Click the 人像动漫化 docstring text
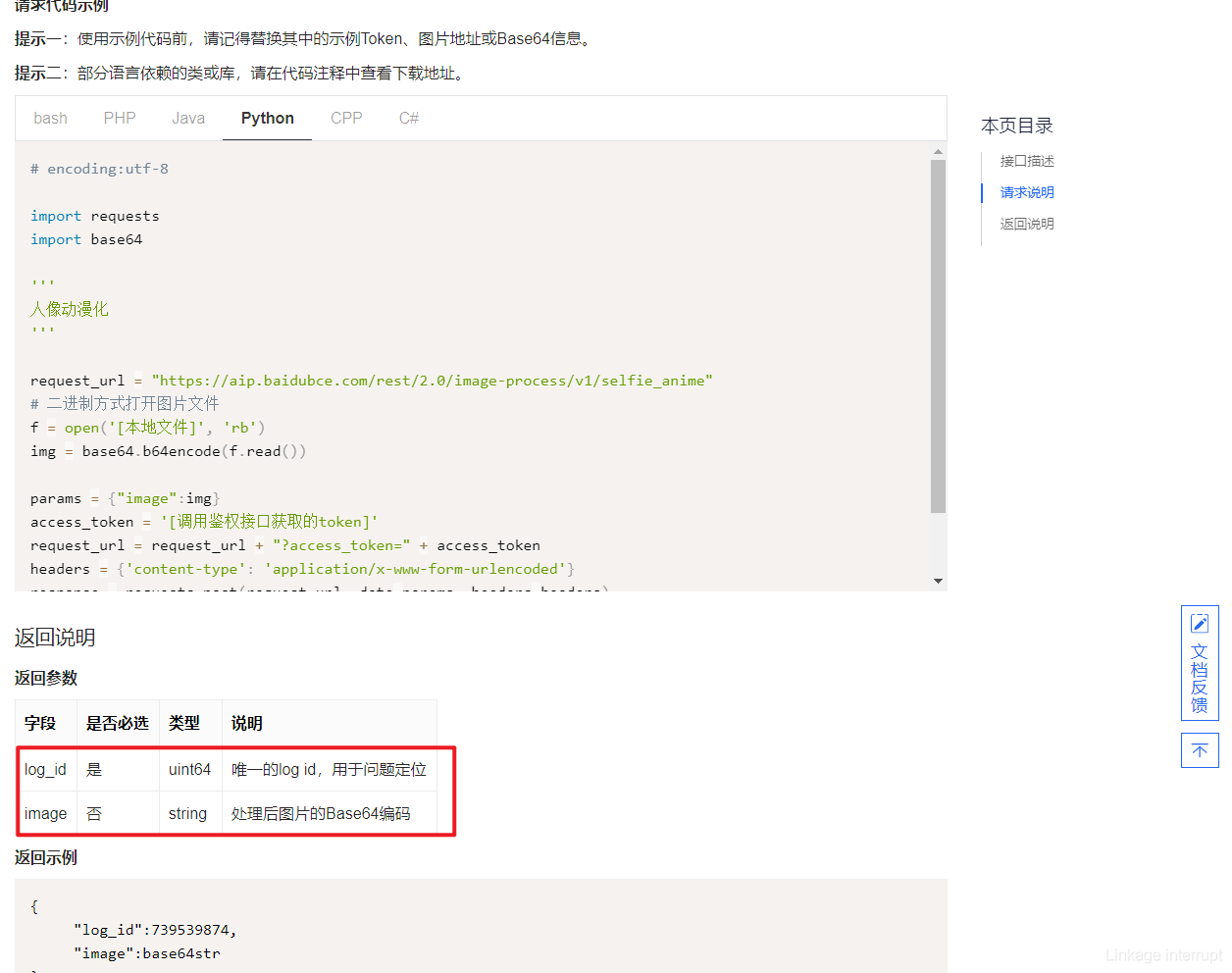The width and height of the screenshot is (1232, 973). [69, 309]
